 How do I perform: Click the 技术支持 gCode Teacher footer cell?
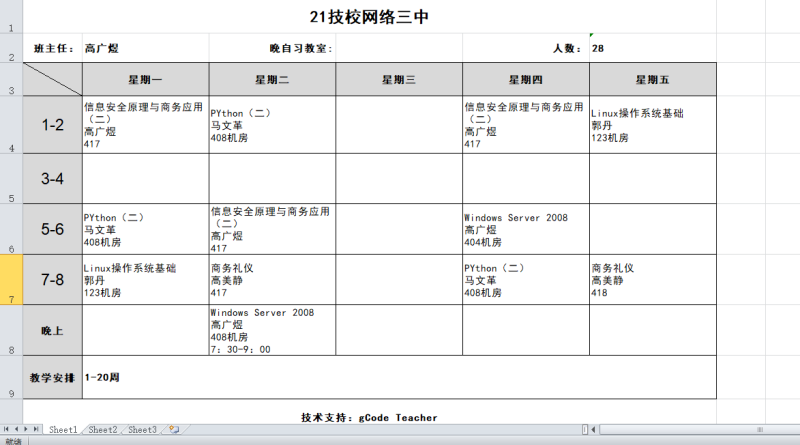point(369,417)
